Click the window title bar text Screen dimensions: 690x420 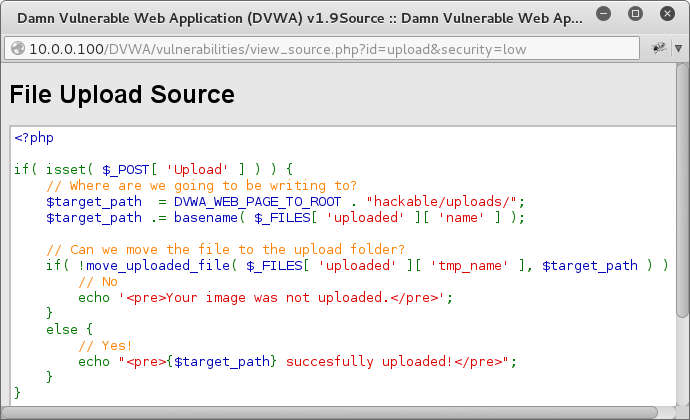[300, 18]
